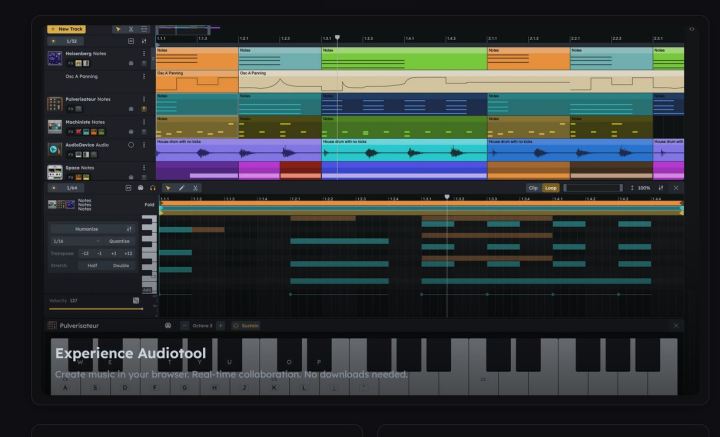Toggle the Clip mode button
Screen dimensions: 720x437
[x=533, y=188]
